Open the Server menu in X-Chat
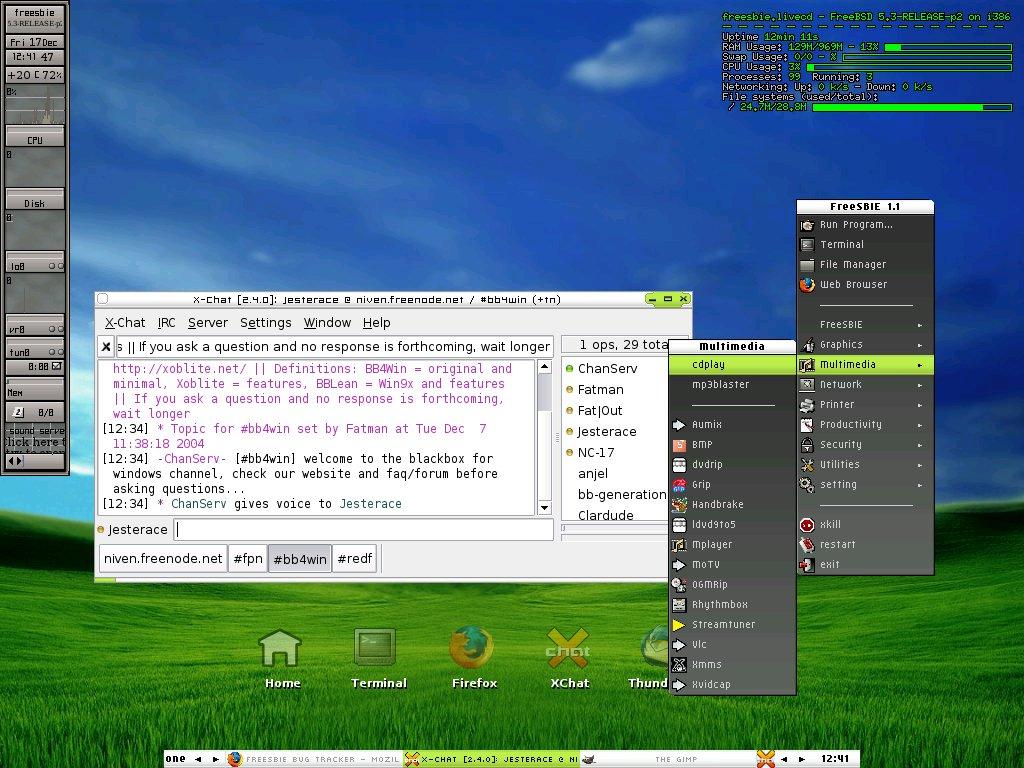 [208, 323]
